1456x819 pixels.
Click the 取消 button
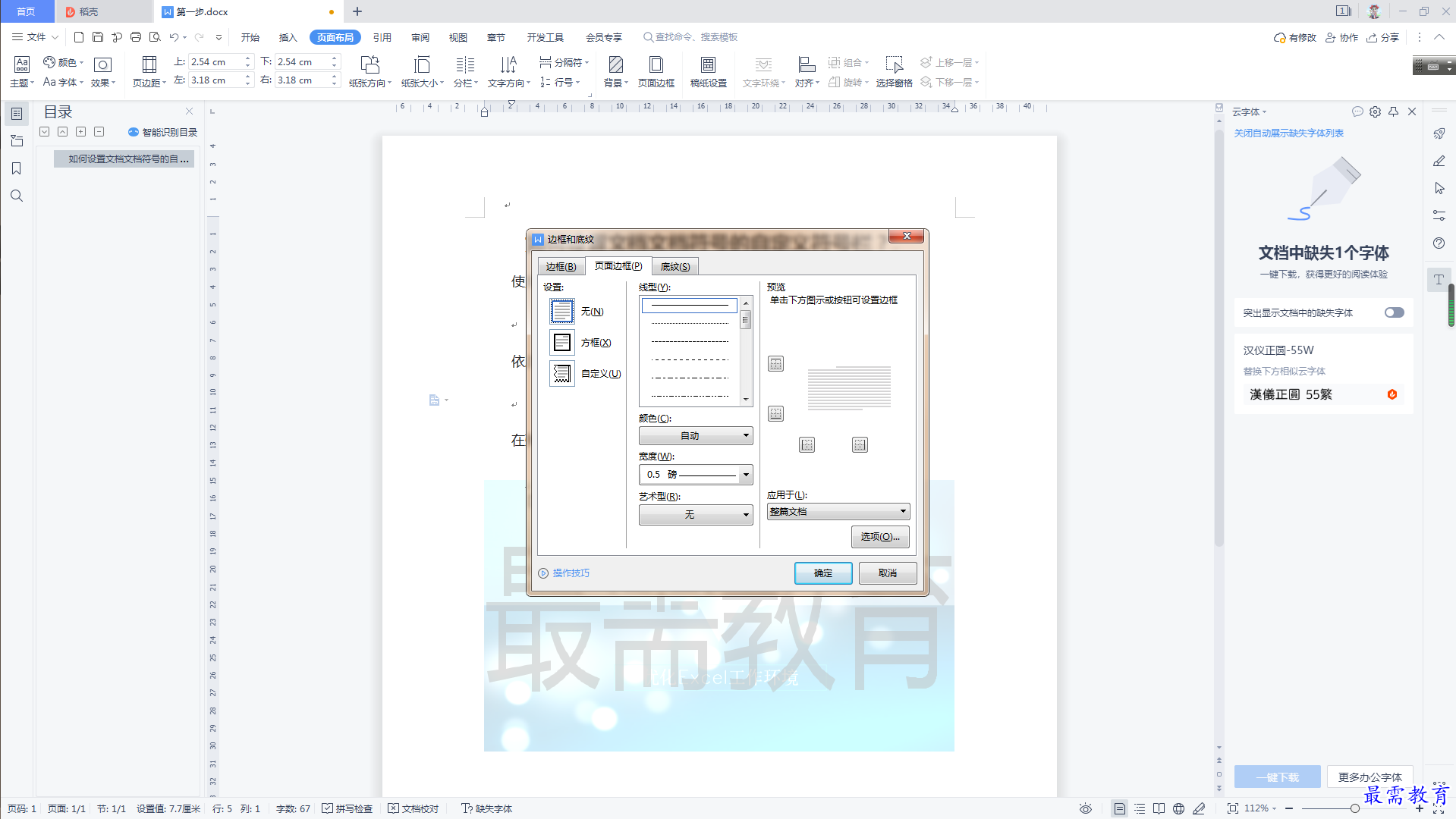coord(888,573)
